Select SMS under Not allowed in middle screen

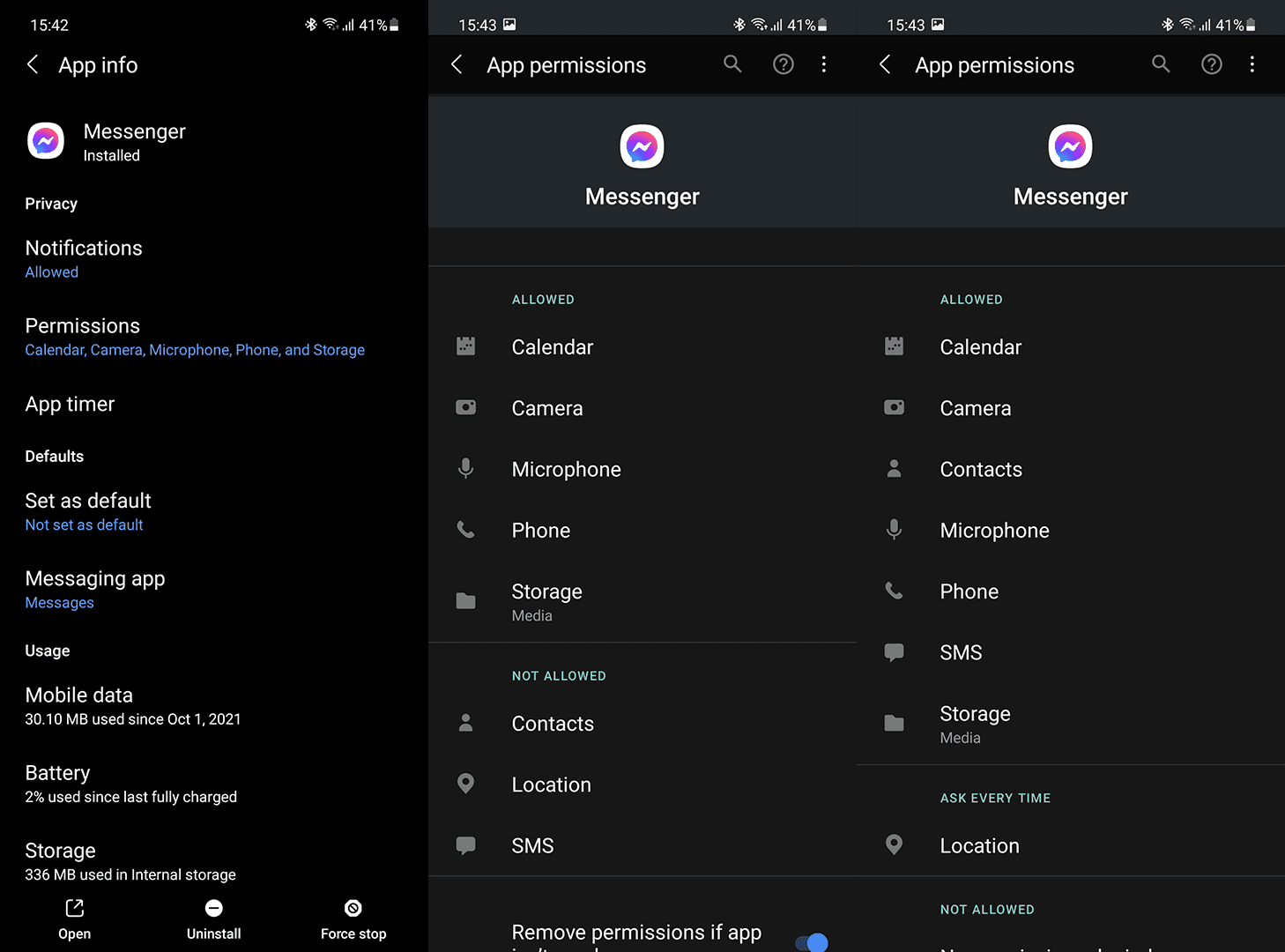[x=642, y=845]
